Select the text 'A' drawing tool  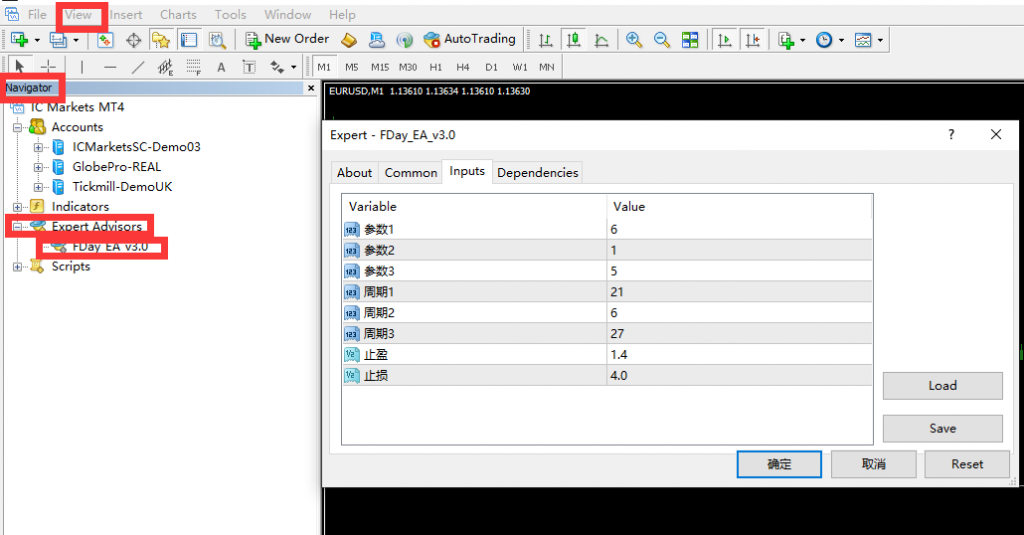pyautogui.click(x=221, y=67)
